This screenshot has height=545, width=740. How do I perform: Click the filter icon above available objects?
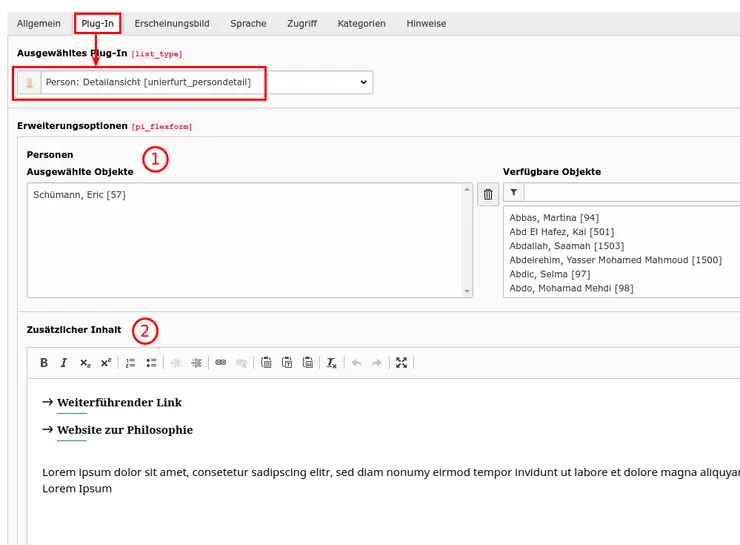[x=514, y=192]
